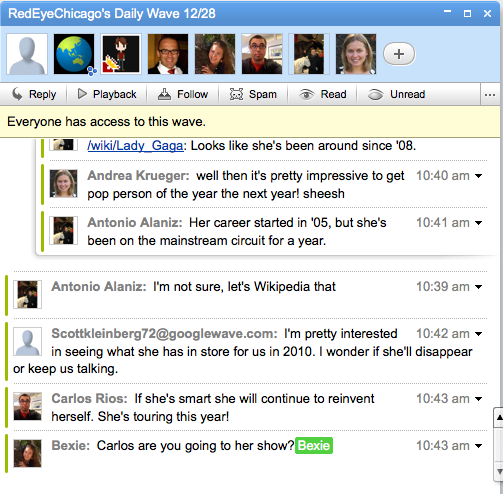The image size is (503, 494).
Task: Click the scroll up arrow on the wave scrollbar
Action: [499, 417]
